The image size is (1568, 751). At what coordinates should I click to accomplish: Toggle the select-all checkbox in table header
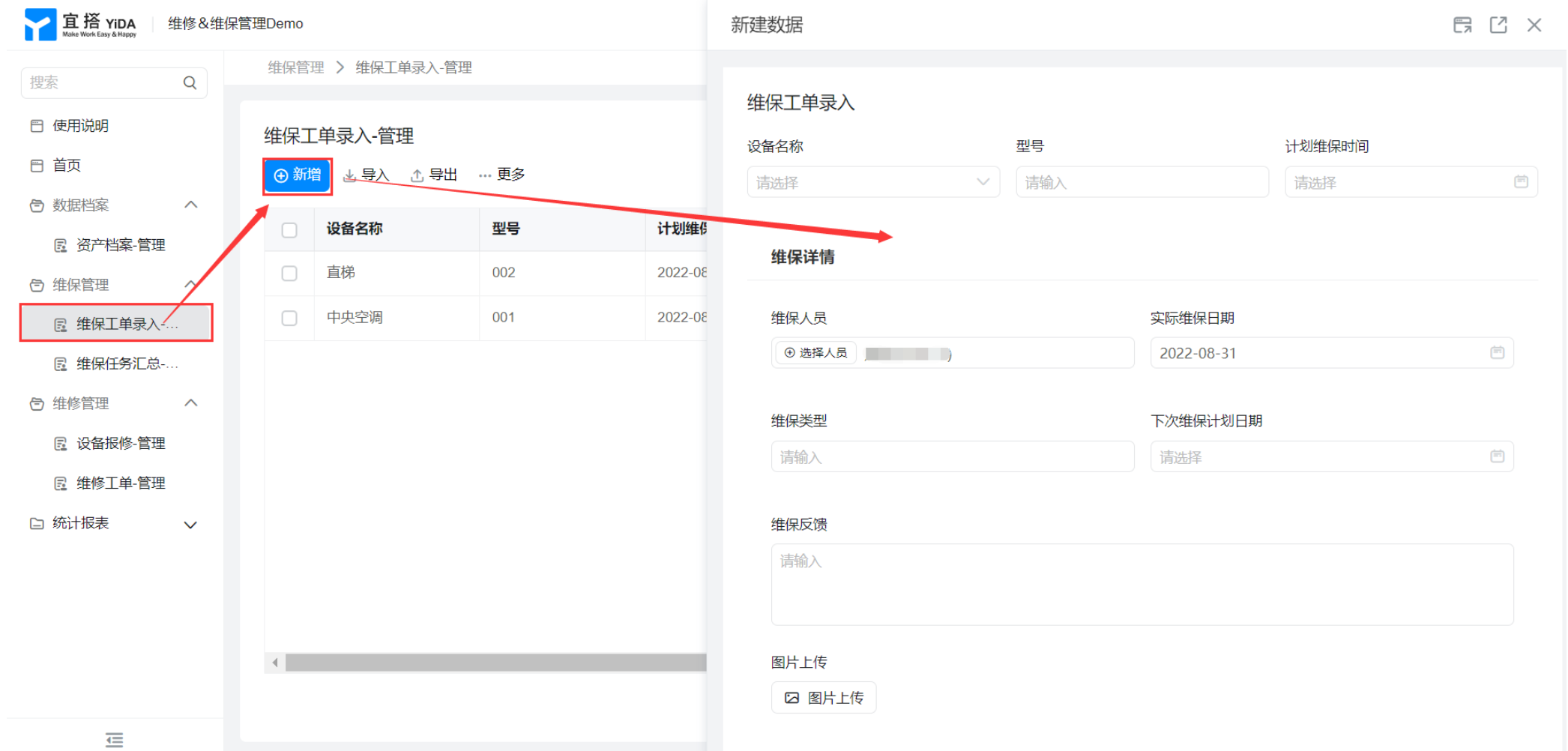pyautogui.click(x=289, y=230)
